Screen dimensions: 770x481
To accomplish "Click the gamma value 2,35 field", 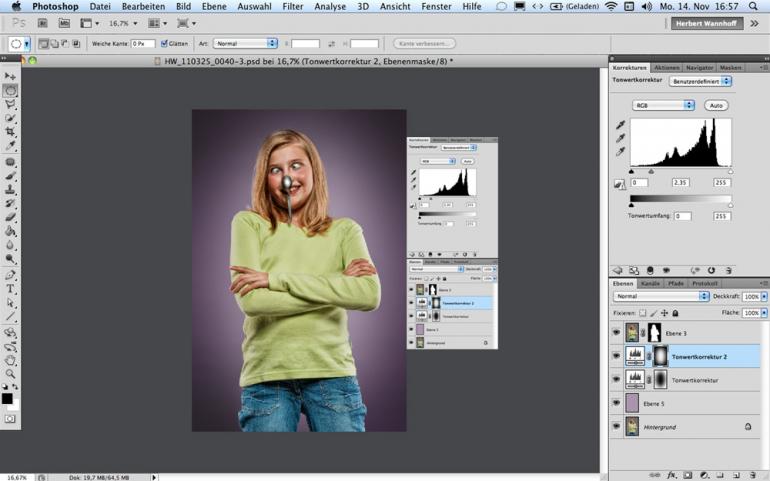I will pos(680,182).
